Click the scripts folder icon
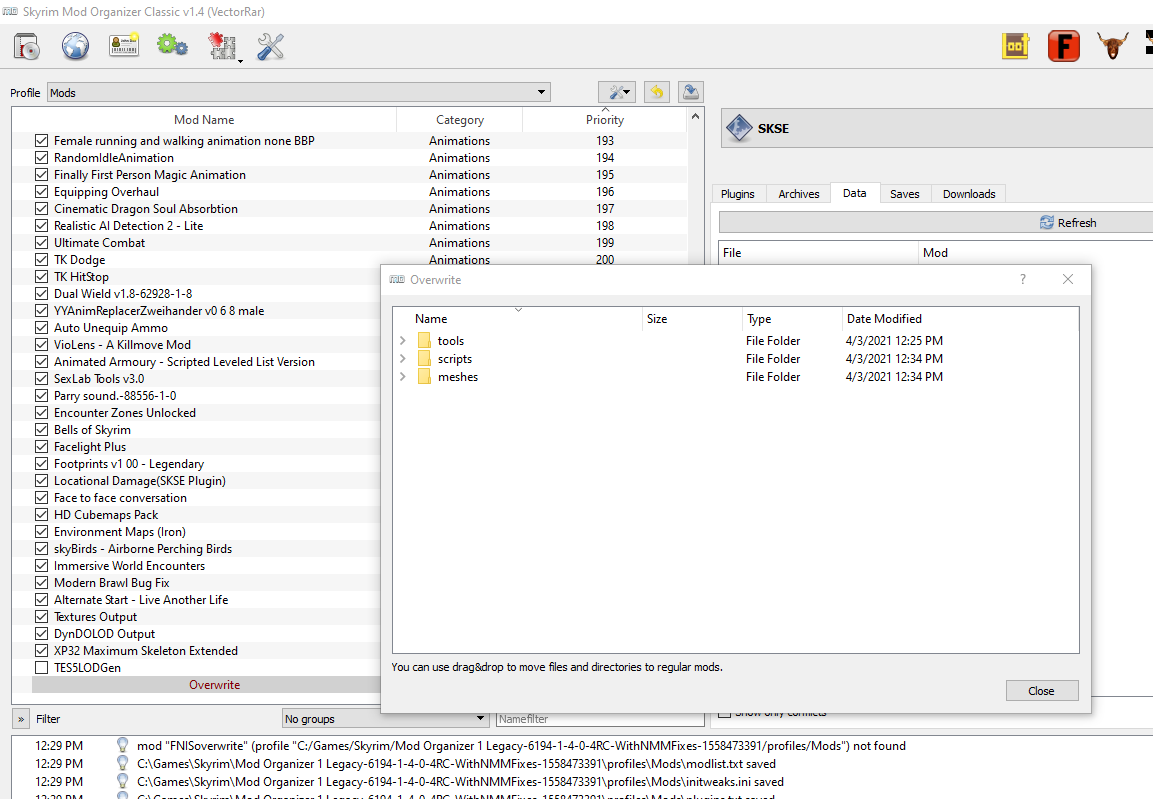1153x799 pixels. pos(424,359)
